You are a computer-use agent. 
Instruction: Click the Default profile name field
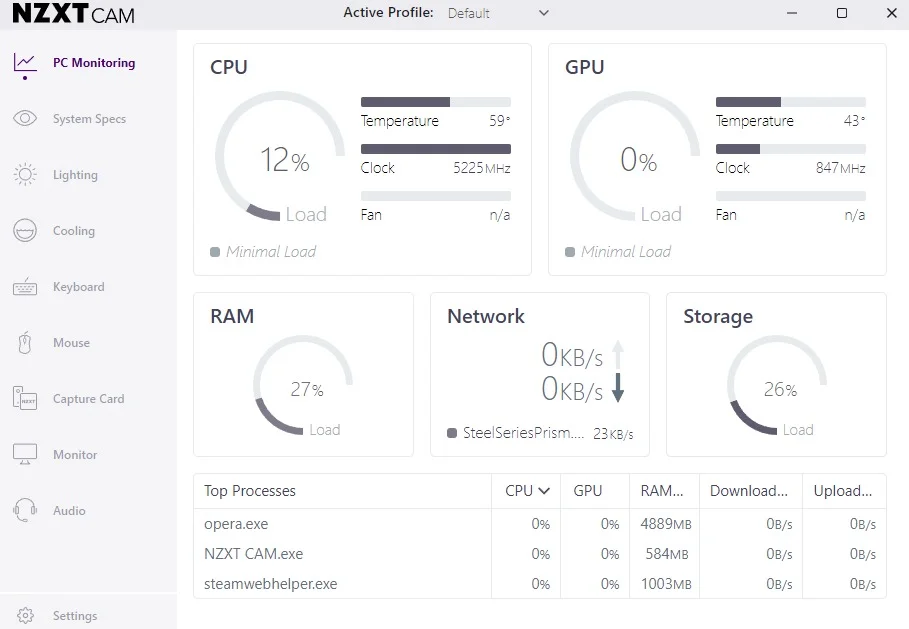point(469,13)
